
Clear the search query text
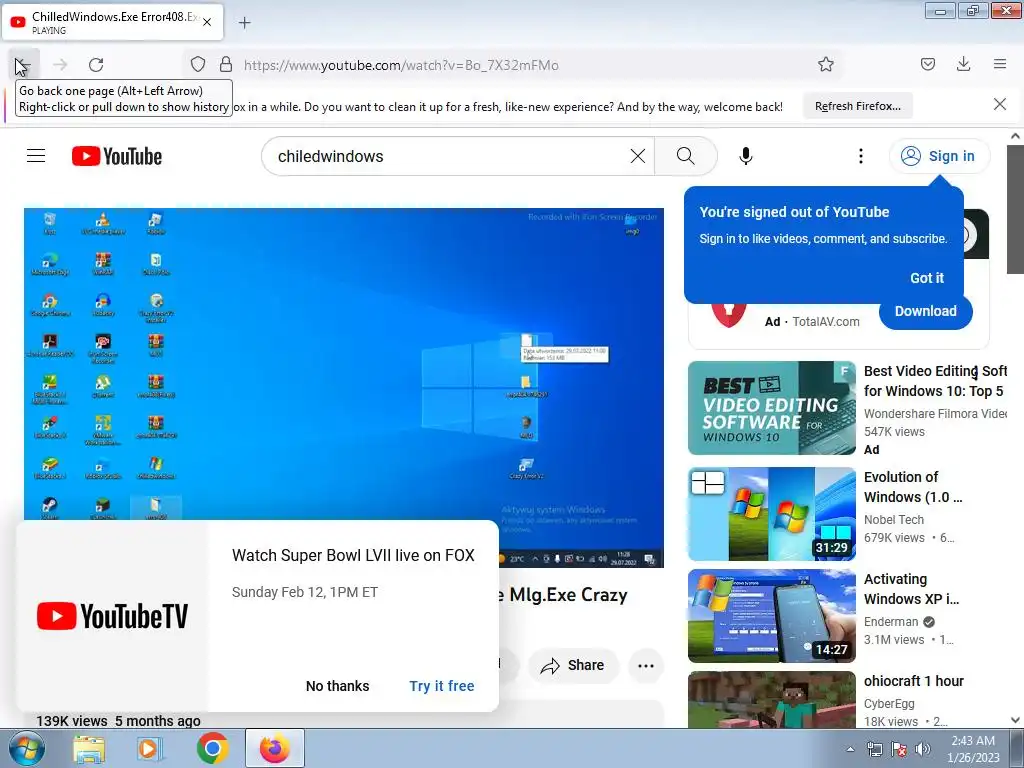point(637,156)
